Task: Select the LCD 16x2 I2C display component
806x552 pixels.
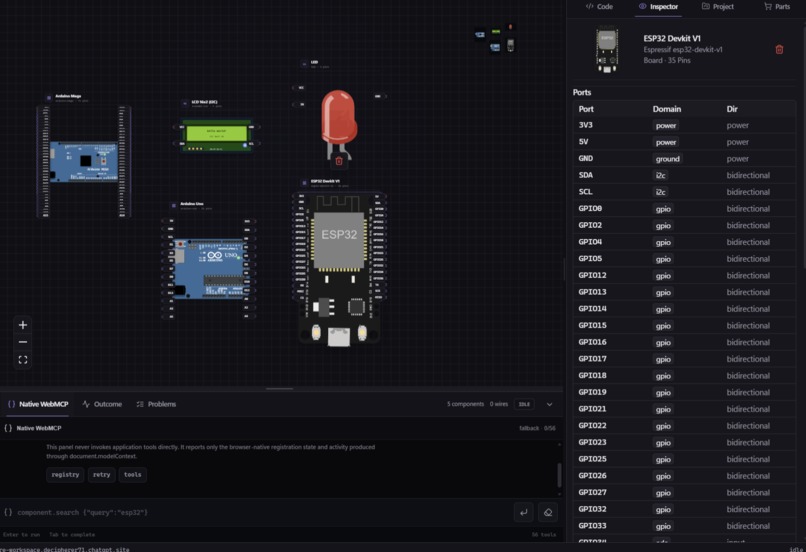Action: pos(216,136)
